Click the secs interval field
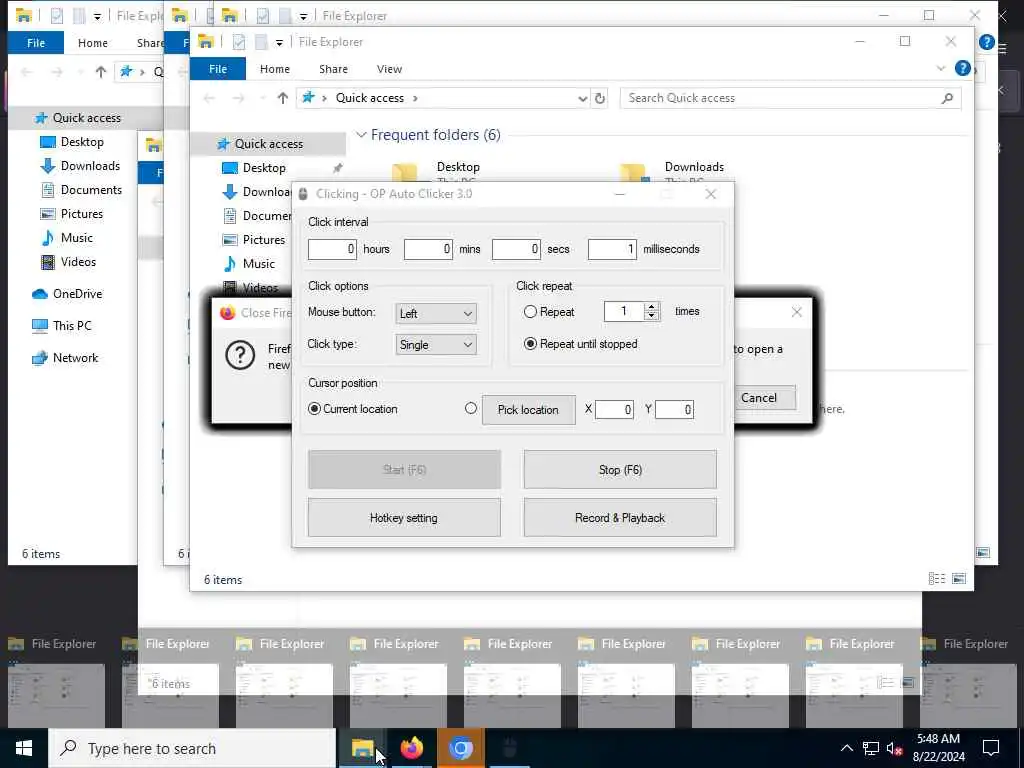Screen dimensions: 1024x768 [x=517, y=249]
